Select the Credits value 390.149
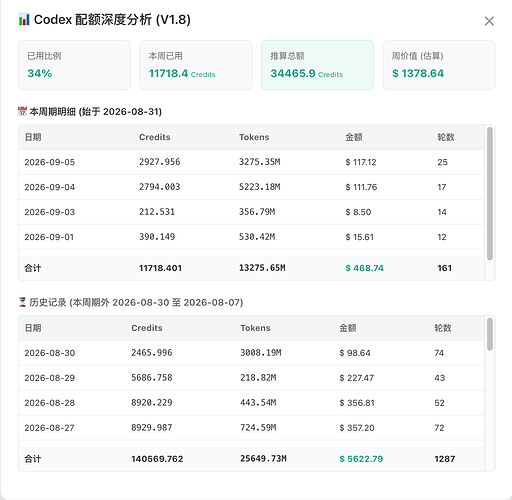 (157, 237)
